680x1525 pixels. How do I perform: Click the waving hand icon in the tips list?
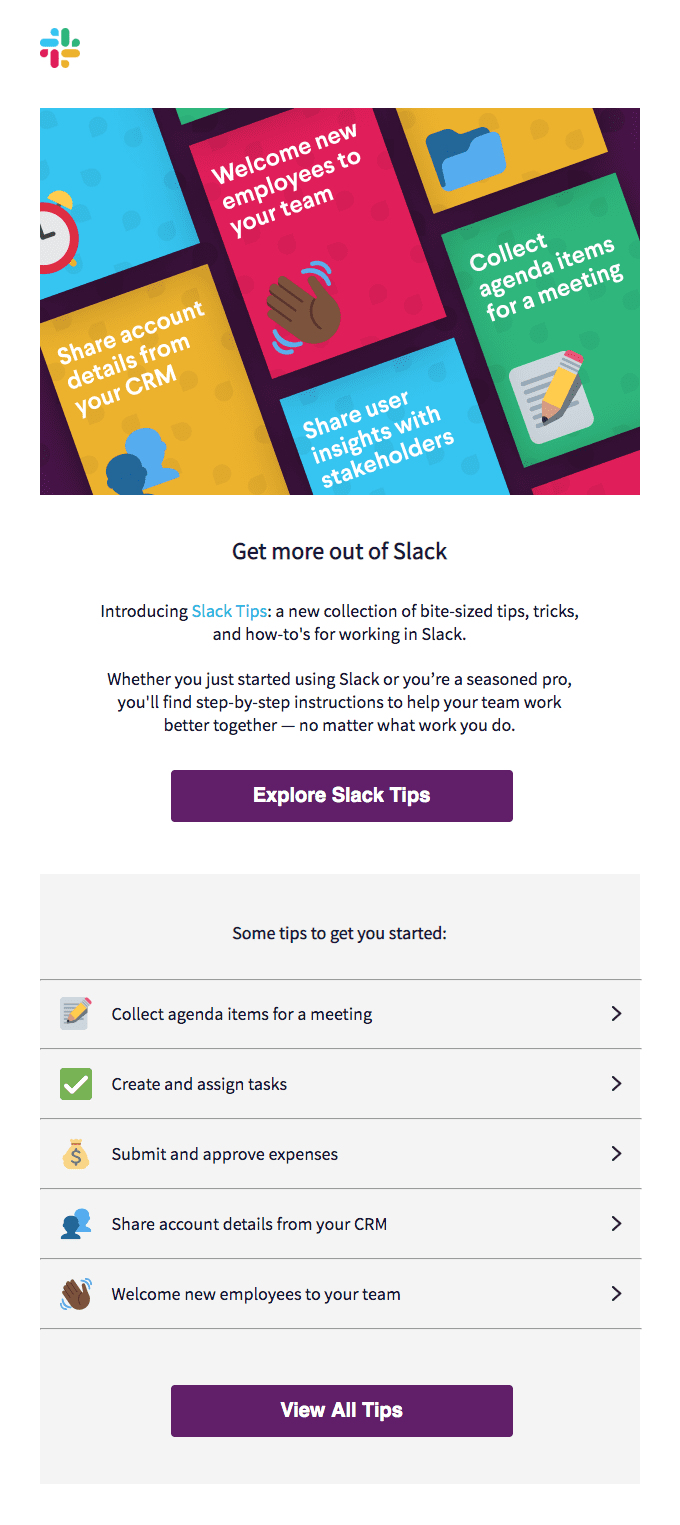pyautogui.click(x=76, y=1294)
